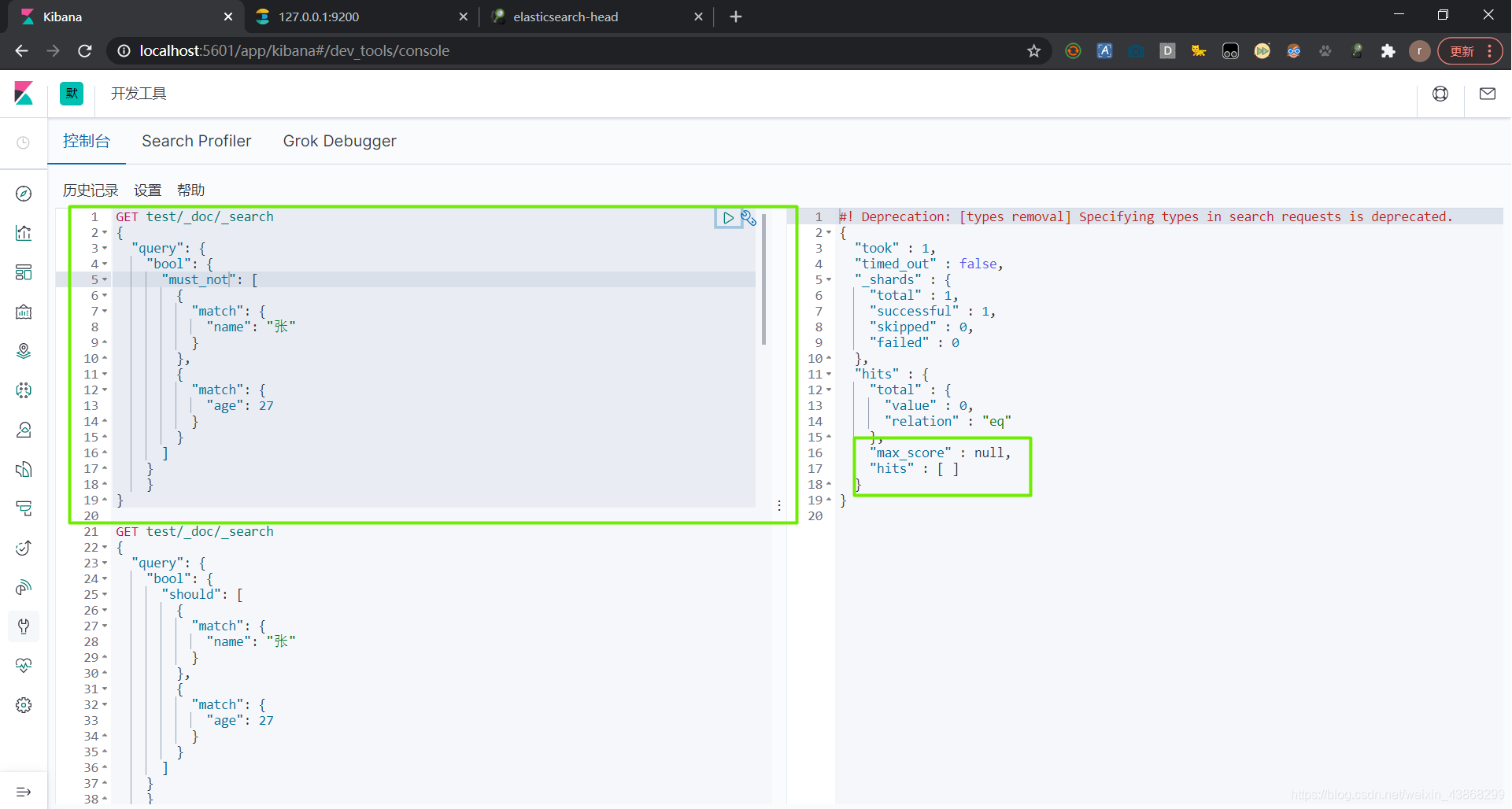
Task: Collapse hits block in response line 11
Action: point(829,375)
